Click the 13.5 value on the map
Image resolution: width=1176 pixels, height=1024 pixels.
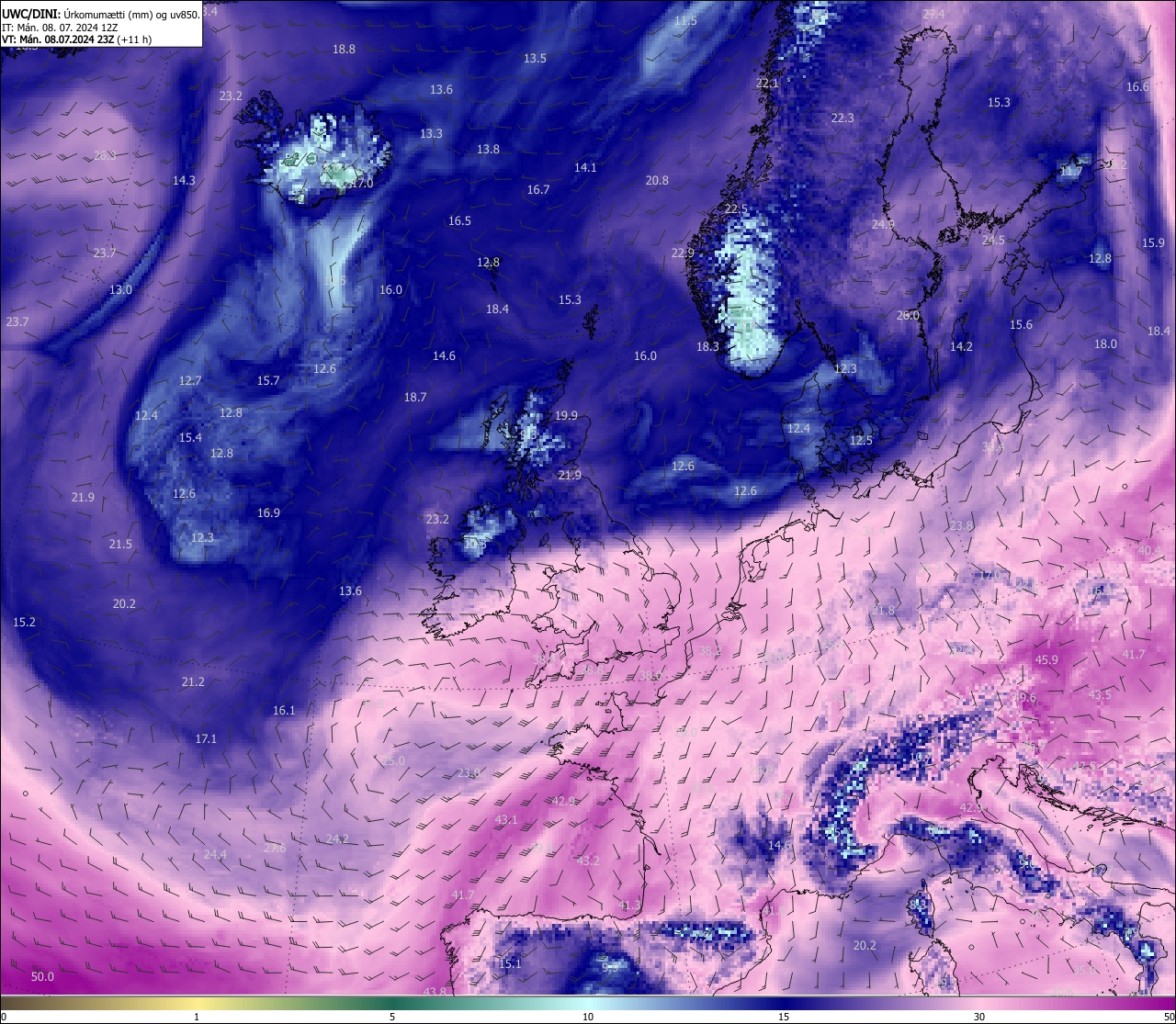point(535,58)
